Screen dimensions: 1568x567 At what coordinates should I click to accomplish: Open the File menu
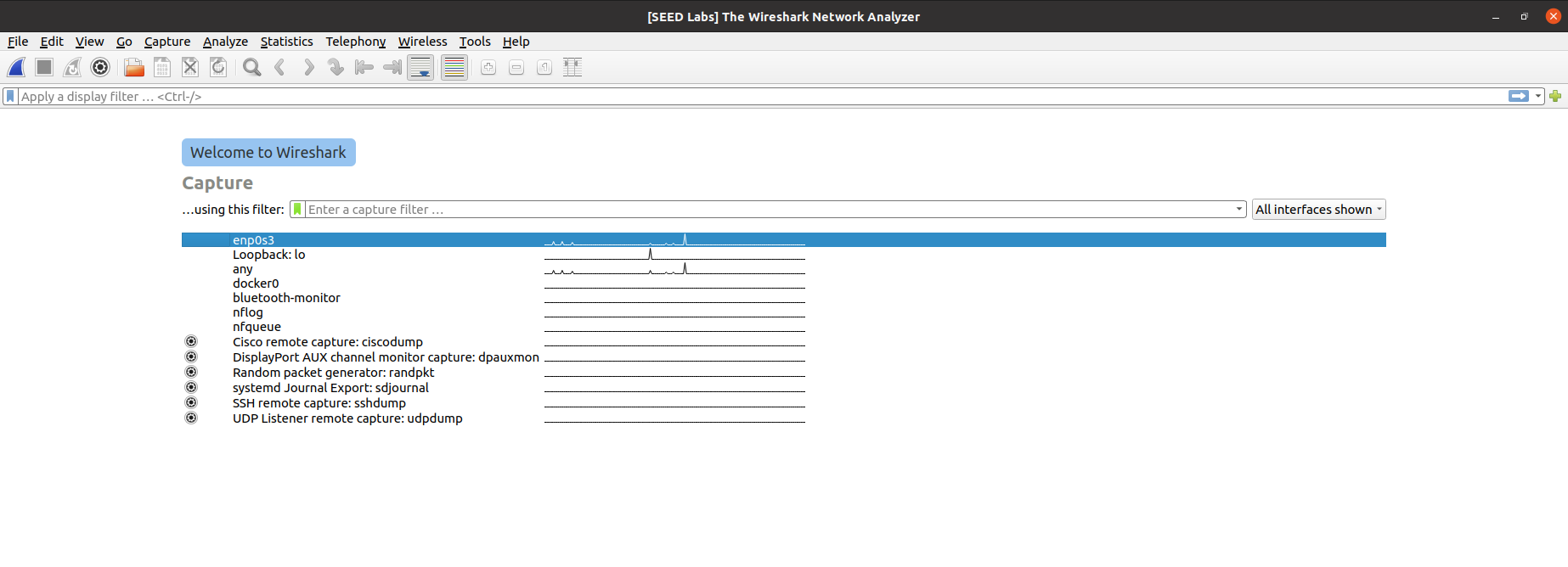pyautogui.click(x=18, y=42)
